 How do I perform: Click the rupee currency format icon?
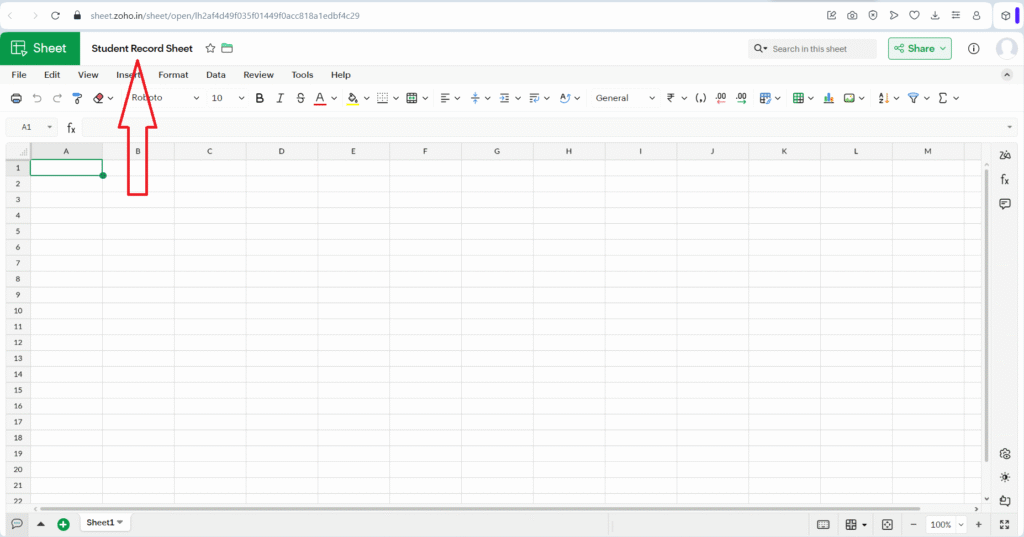(671, 98)
